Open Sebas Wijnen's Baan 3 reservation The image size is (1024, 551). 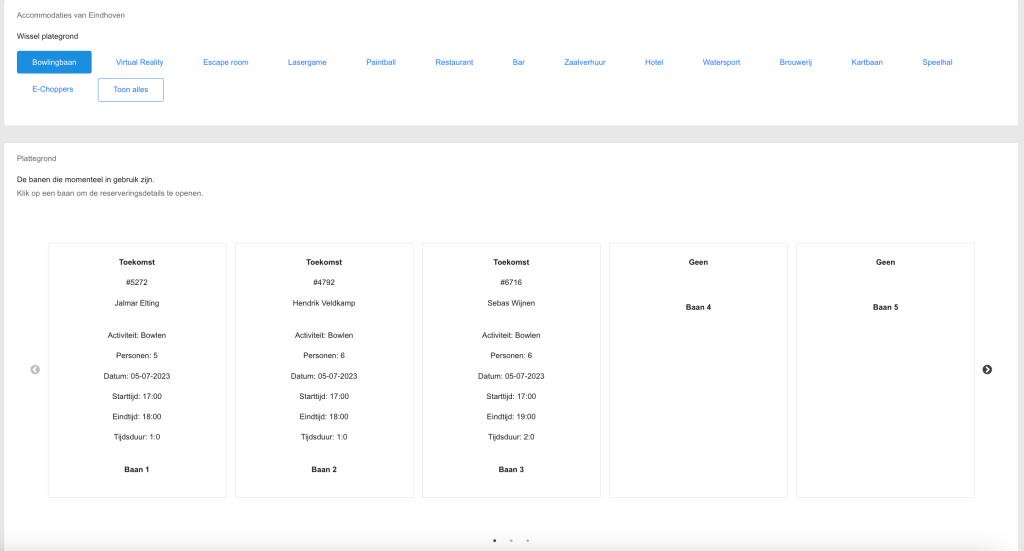pyautogui.click(x=511, y=370)
